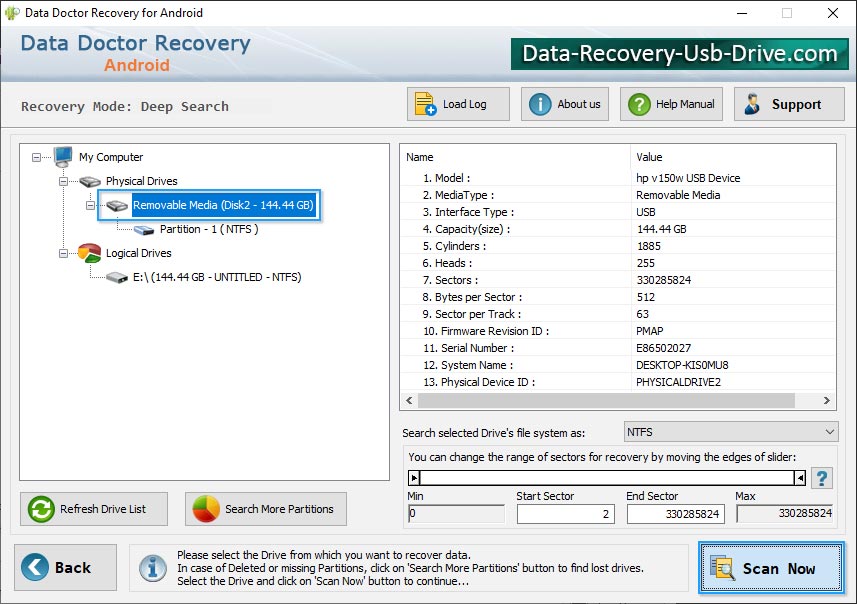Click the Removable Media drive icon
This screenshot has height=604, width=857.
[x=117, y=206]
